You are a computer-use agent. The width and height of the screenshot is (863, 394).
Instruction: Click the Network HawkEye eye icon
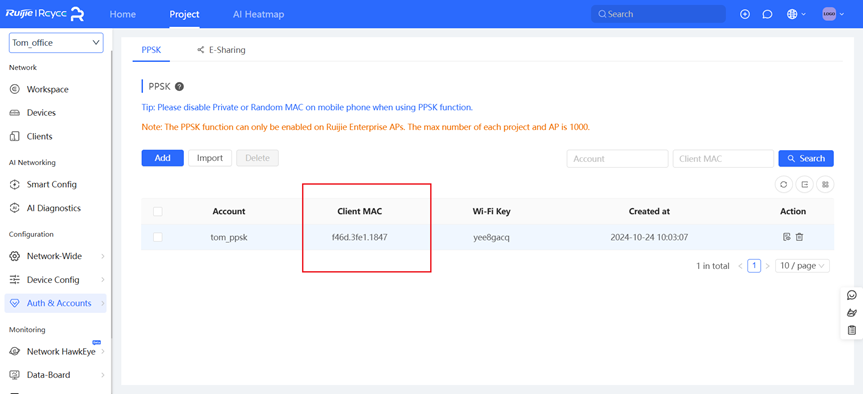(15, 352)
